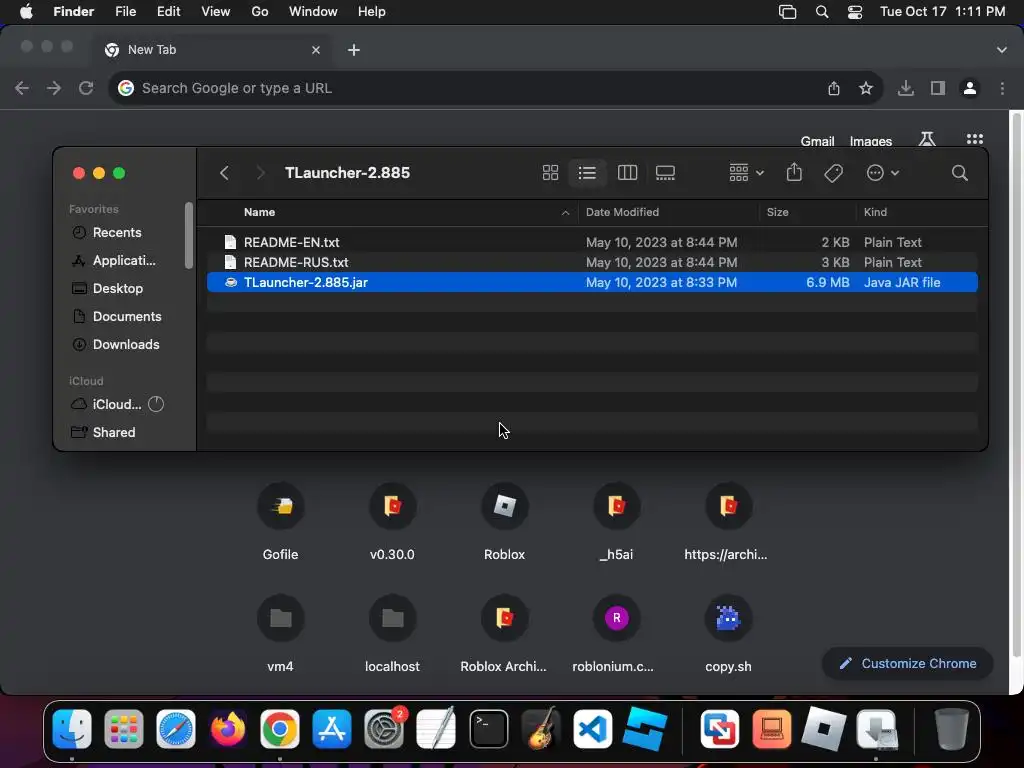Open Chrome profile icon

click(970, 88)
